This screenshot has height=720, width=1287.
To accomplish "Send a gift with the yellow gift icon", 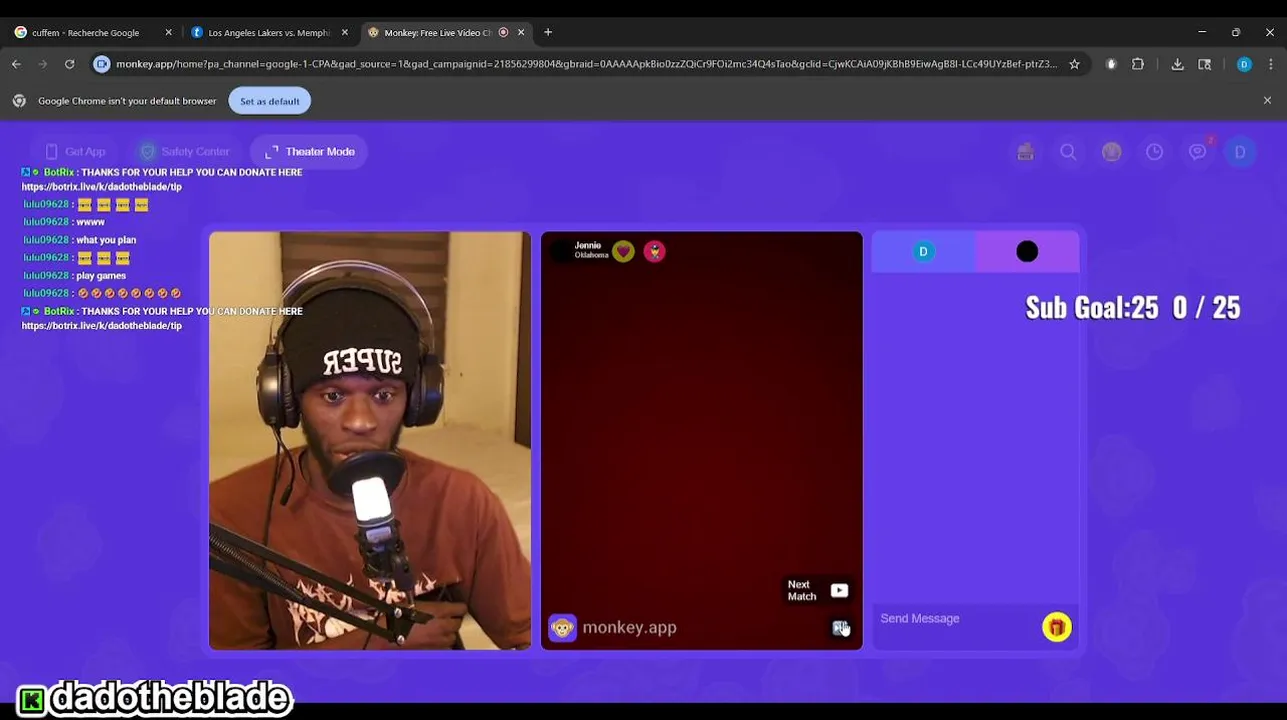I will point(1057,627).
